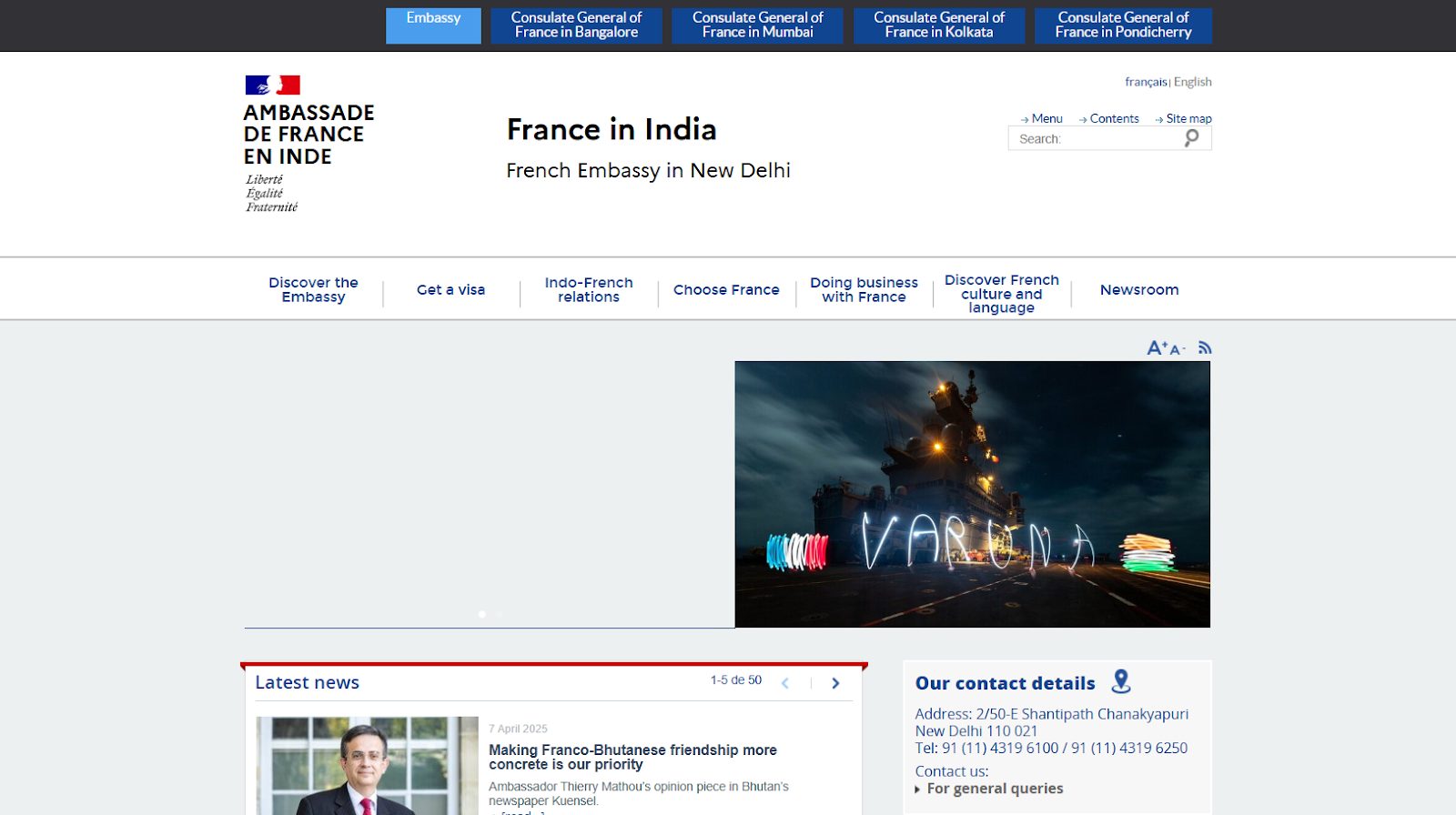Select the first slideshow dot
The height and width of the screenshot is (815, 1456).
(481, 614)
